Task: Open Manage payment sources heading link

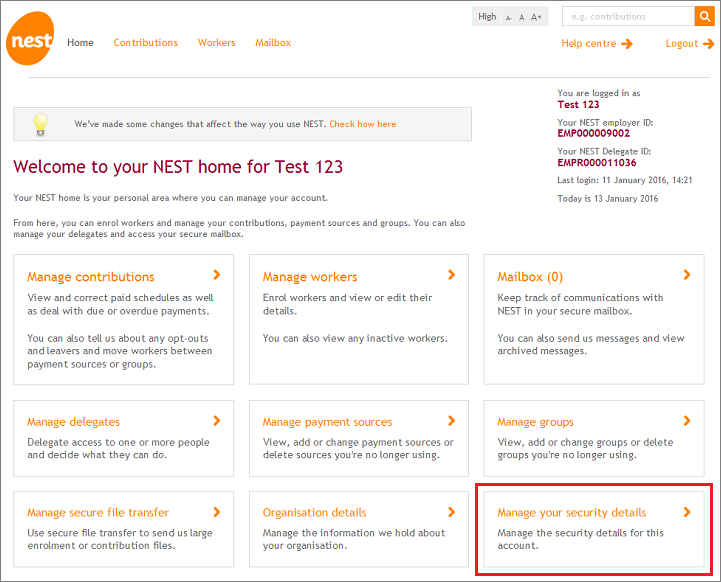Action: tap(327, 422)
